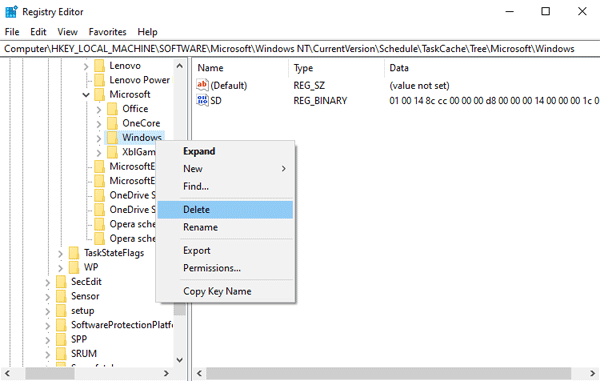Screen dimensions: 600x381
Task: Click the SPP folder icon
Action: click(x=61, y=340)
